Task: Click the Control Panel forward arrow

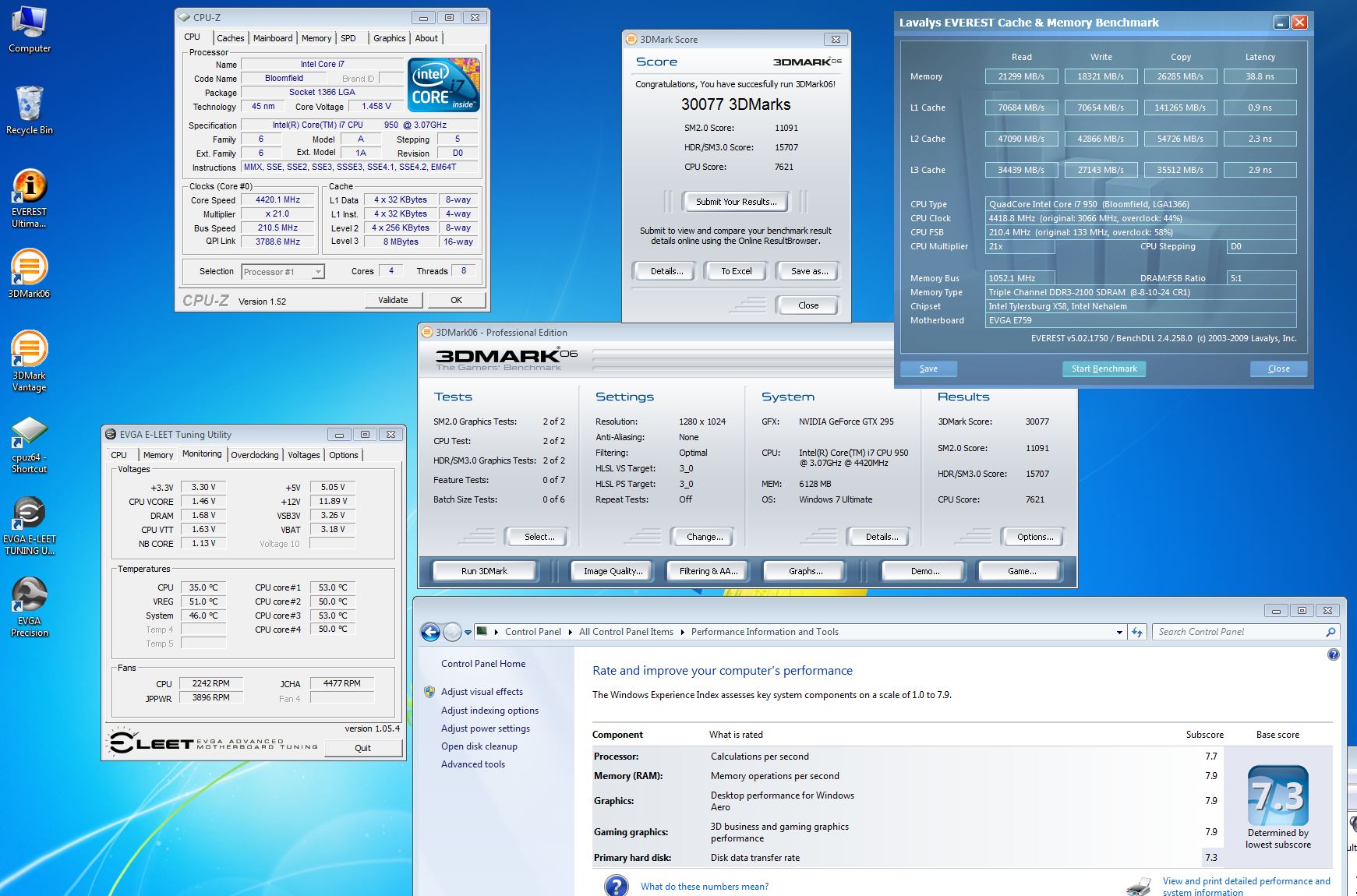Action: point(452,632)
